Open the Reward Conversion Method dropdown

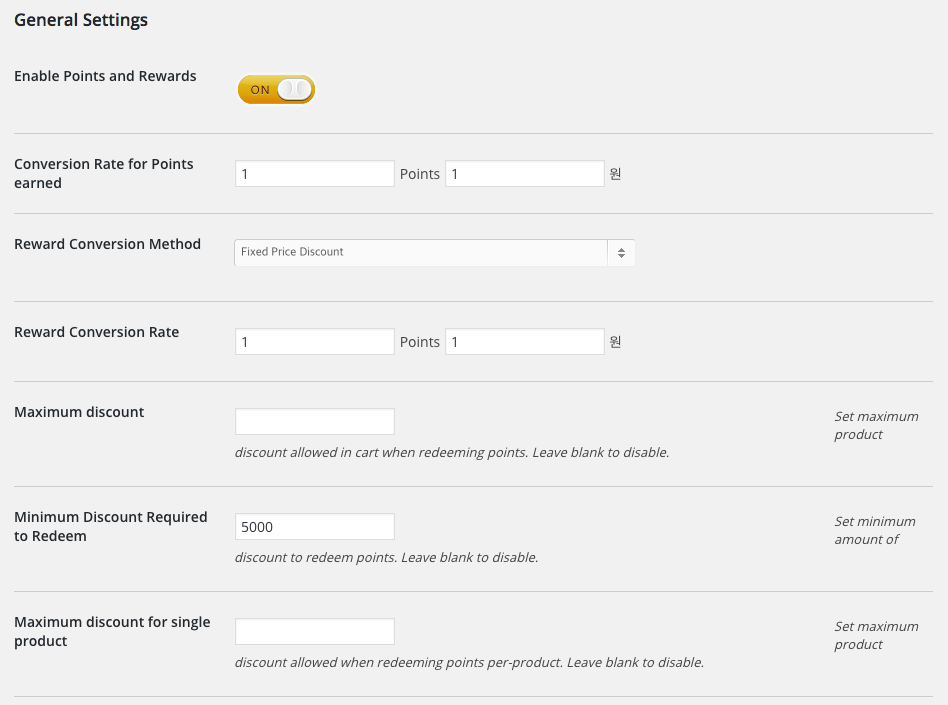tap(435, 253)
